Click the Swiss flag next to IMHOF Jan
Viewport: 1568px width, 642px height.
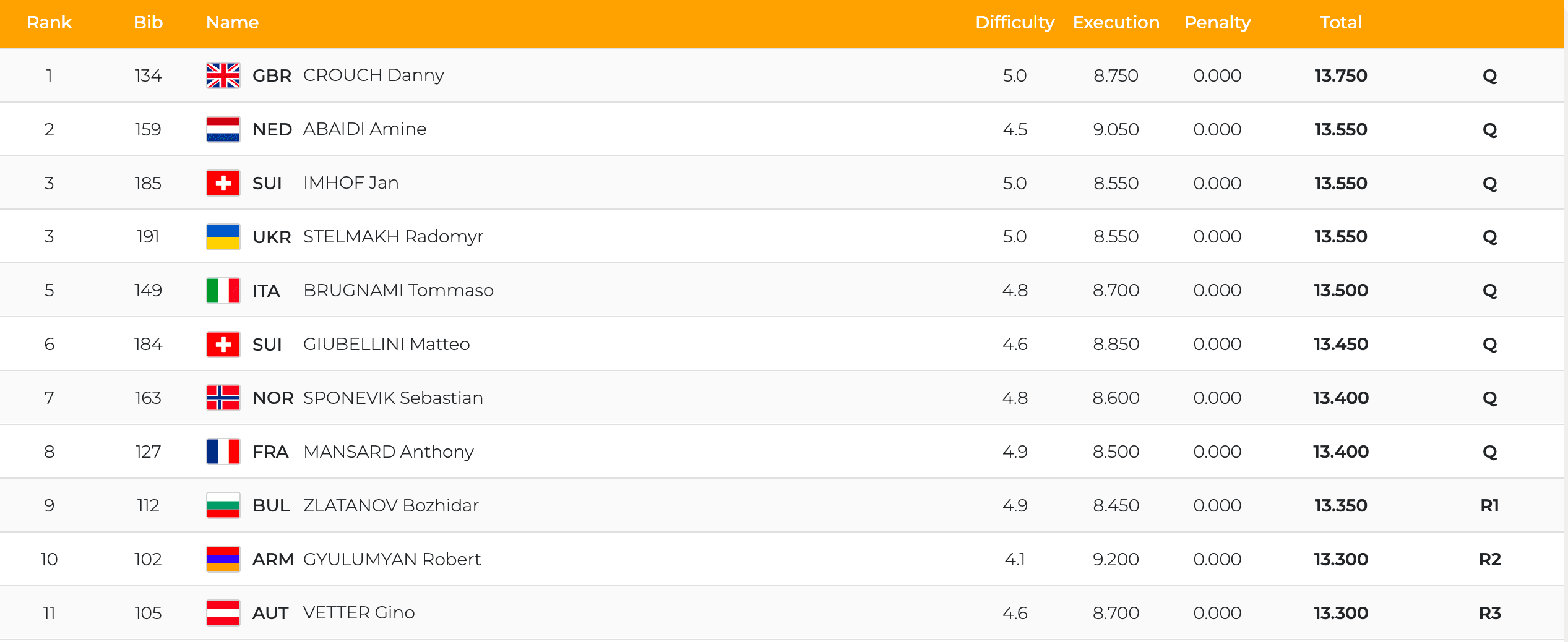pos(223,183)
